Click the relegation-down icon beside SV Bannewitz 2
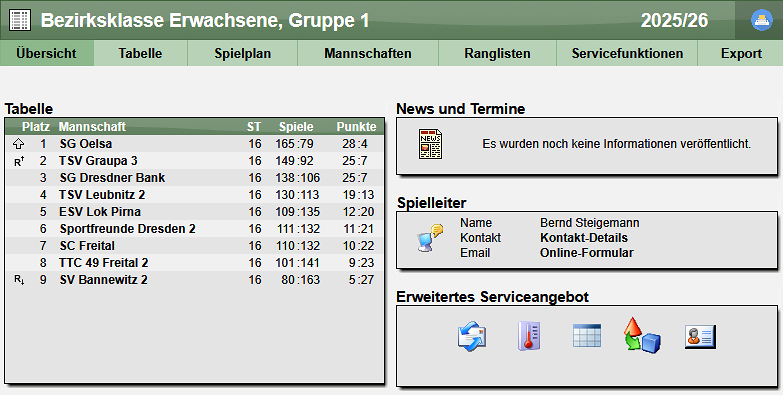The height and width of the screenshot is (395, 783). [x=19, y=280]
